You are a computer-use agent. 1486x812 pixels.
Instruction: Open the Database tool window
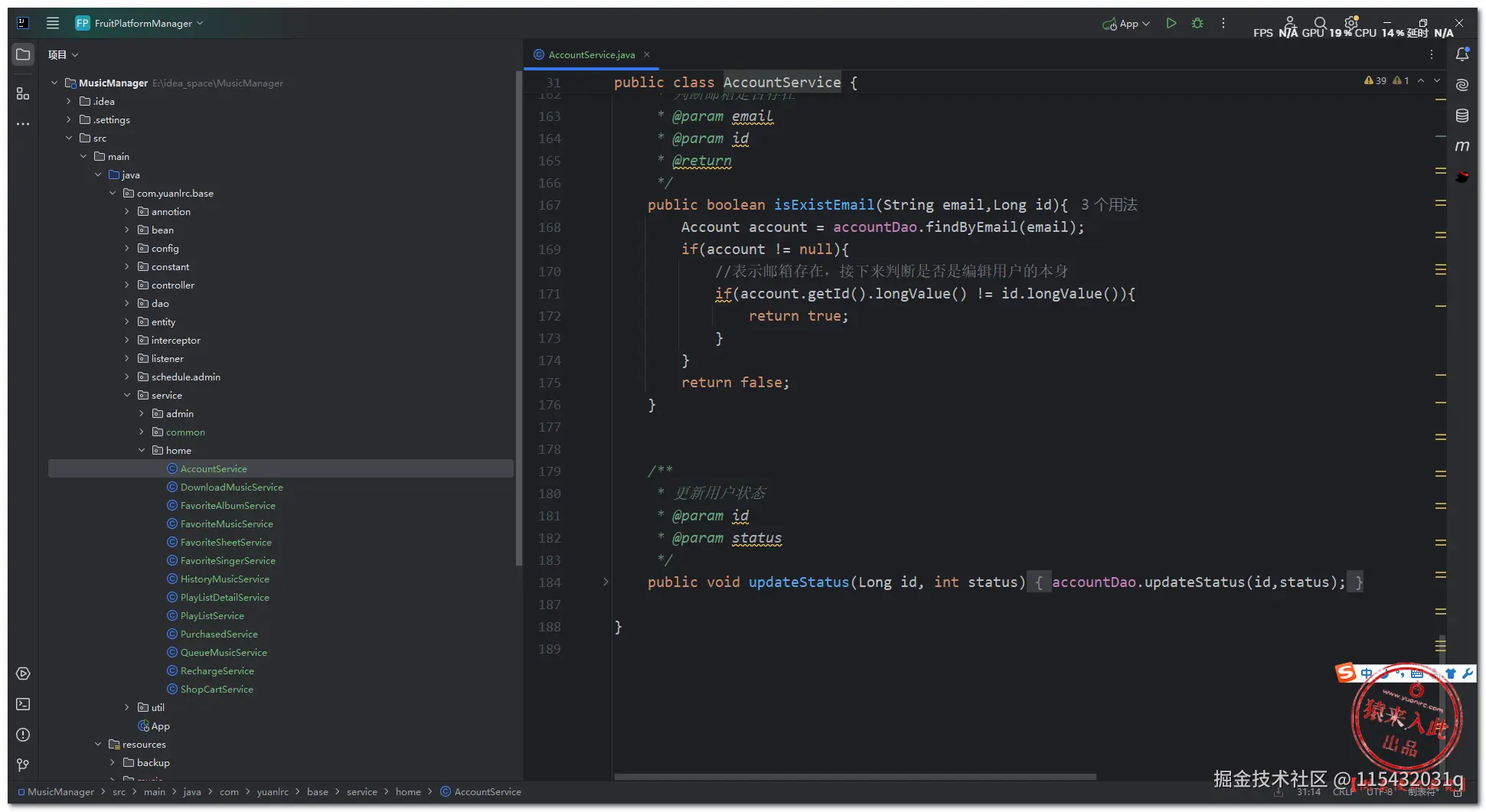coord(1462,116)
